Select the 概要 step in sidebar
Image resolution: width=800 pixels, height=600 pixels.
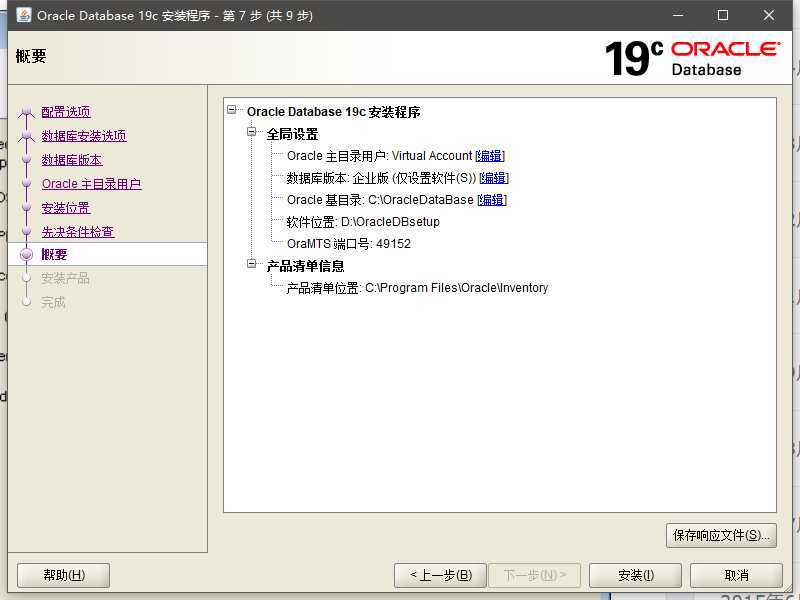click(x=108, y=254)
